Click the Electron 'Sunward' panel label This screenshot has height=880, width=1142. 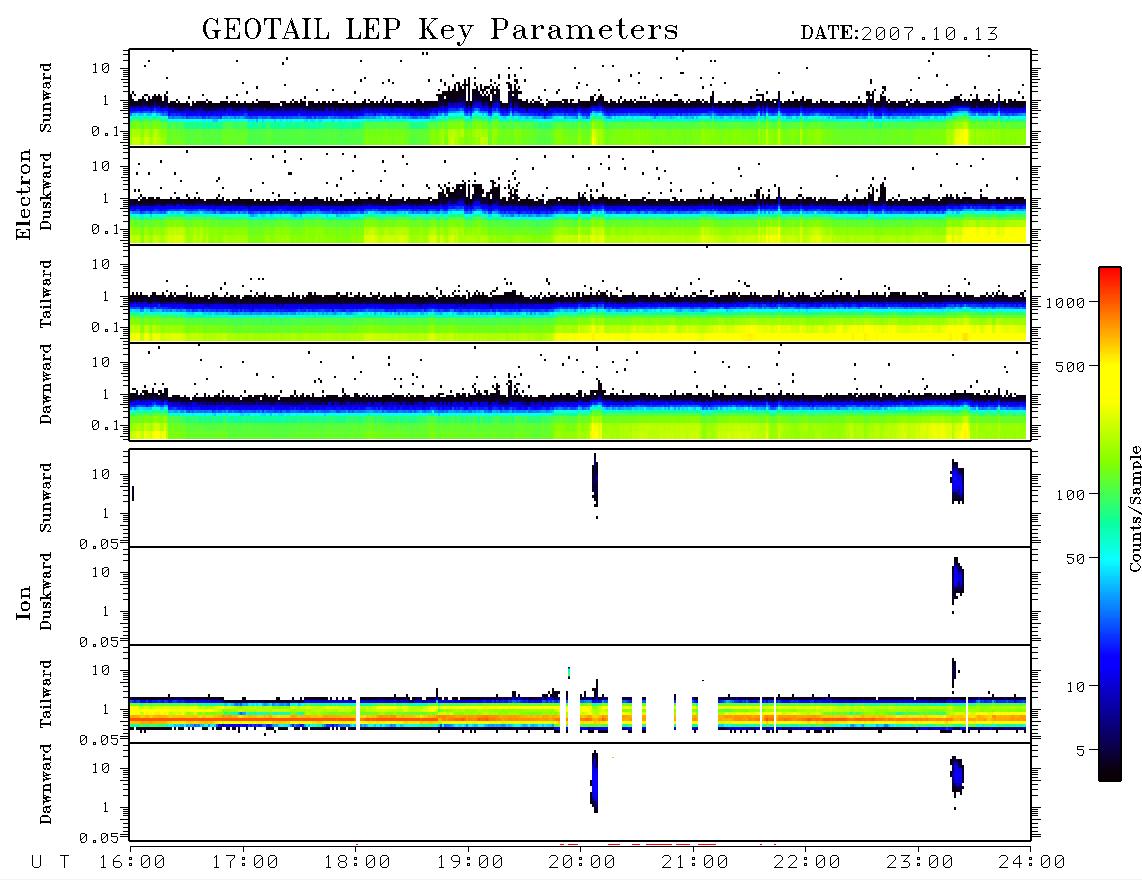[x=46, y=98]
